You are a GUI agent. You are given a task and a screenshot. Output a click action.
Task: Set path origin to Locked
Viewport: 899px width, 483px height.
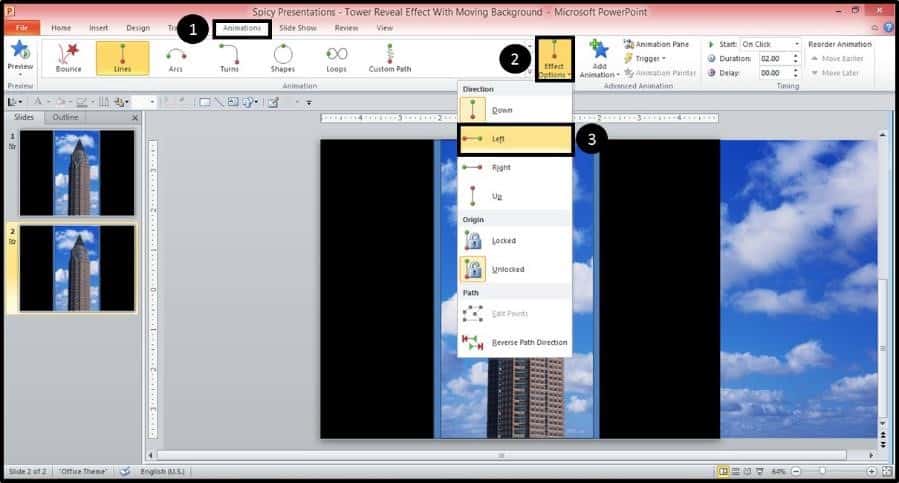click(x=515, y=240)
